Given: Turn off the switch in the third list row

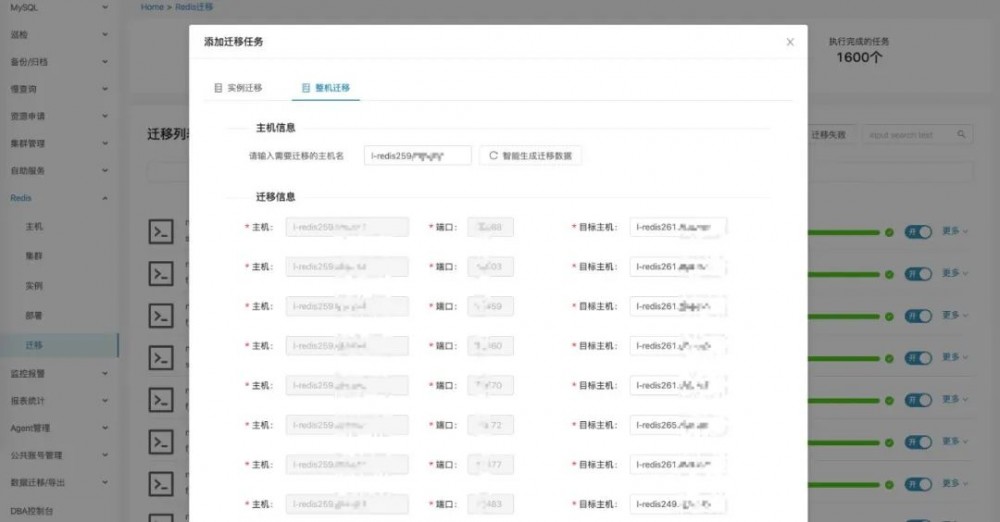Looking at the screenshot, I should coord(918,316).
